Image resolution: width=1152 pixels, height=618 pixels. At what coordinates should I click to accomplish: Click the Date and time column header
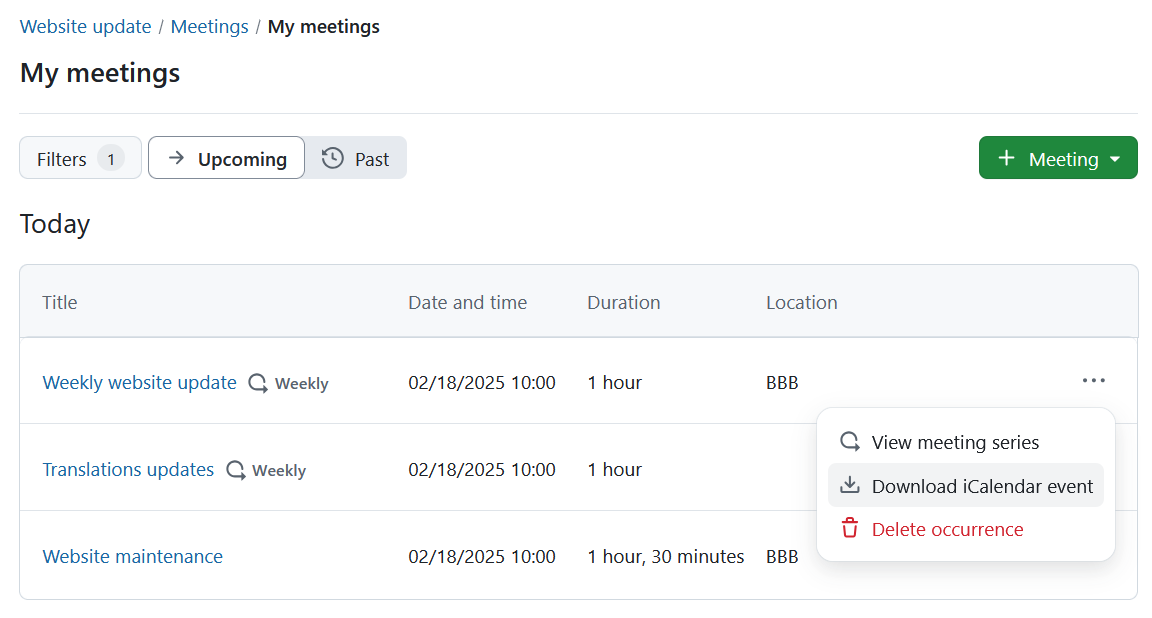click(467, 302)
